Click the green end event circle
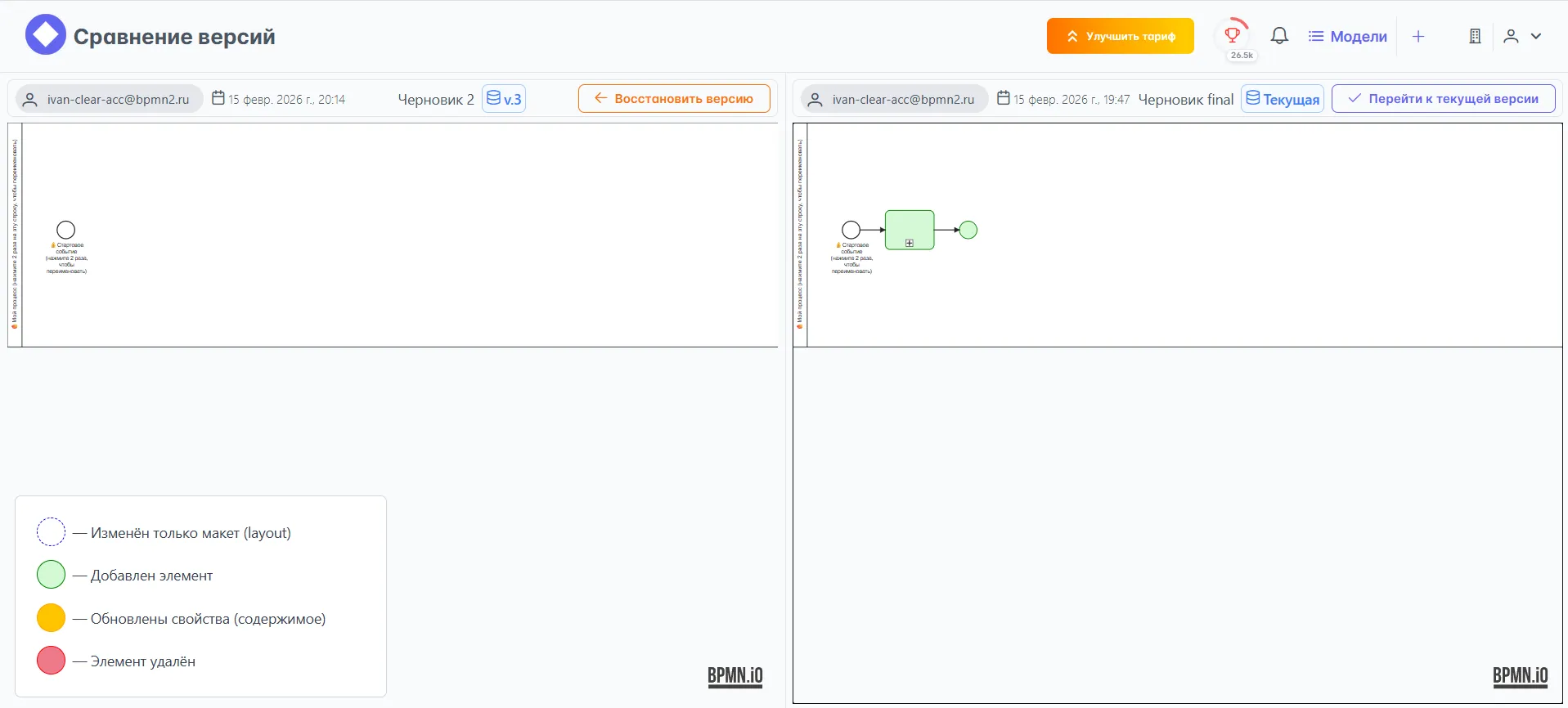The width and height of the screenshot is (1568, 708). pos(968,230)
